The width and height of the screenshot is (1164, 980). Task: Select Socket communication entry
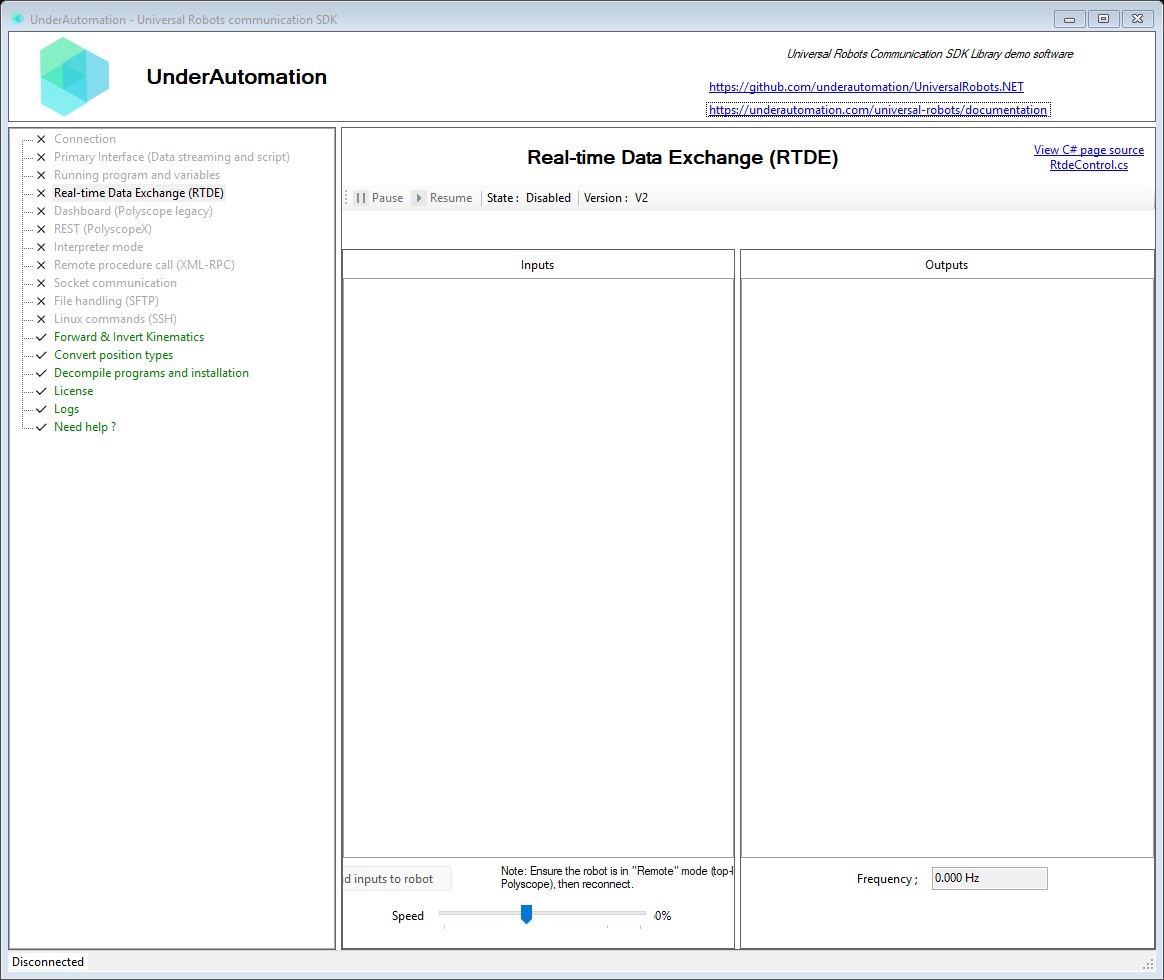pos(115,283)
